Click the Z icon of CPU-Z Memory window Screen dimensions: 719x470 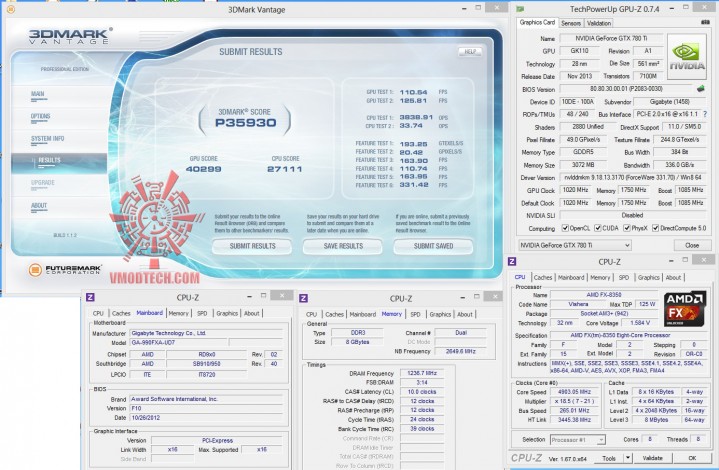[x=303, y=298]
